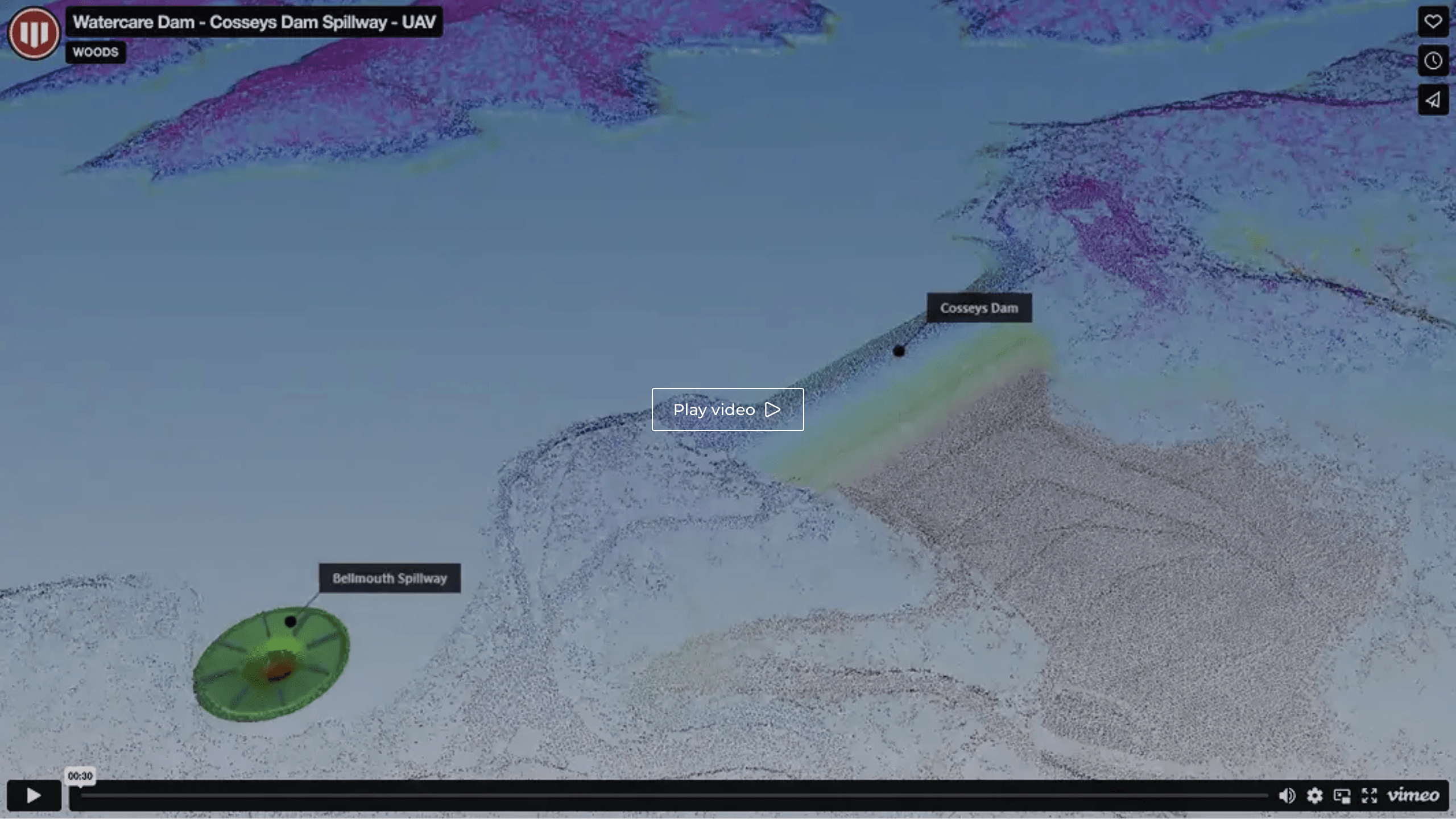Click the Bellmouth Spillway label
1456x819 pixels.
[390, 578]
